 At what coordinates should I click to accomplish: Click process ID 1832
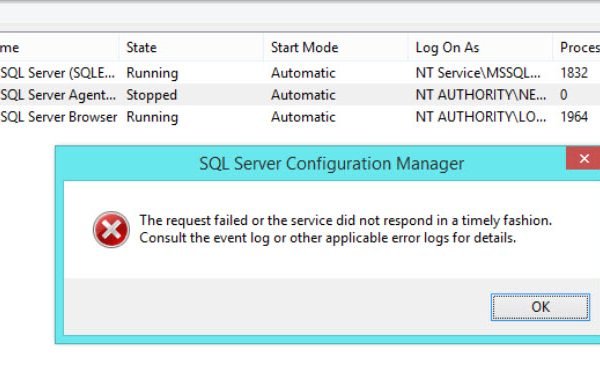(574, 73)
